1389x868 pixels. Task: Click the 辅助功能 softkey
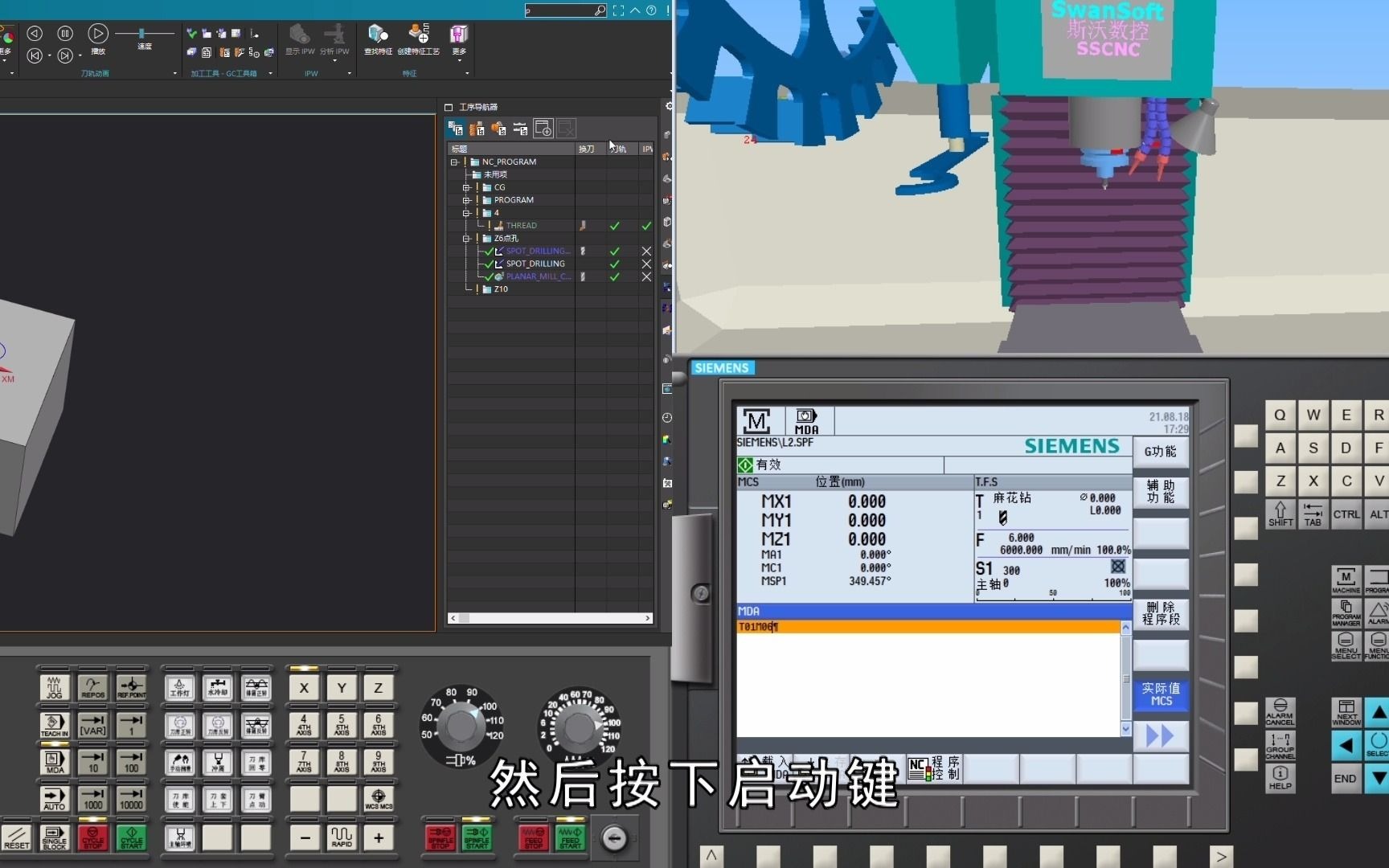1161,492
